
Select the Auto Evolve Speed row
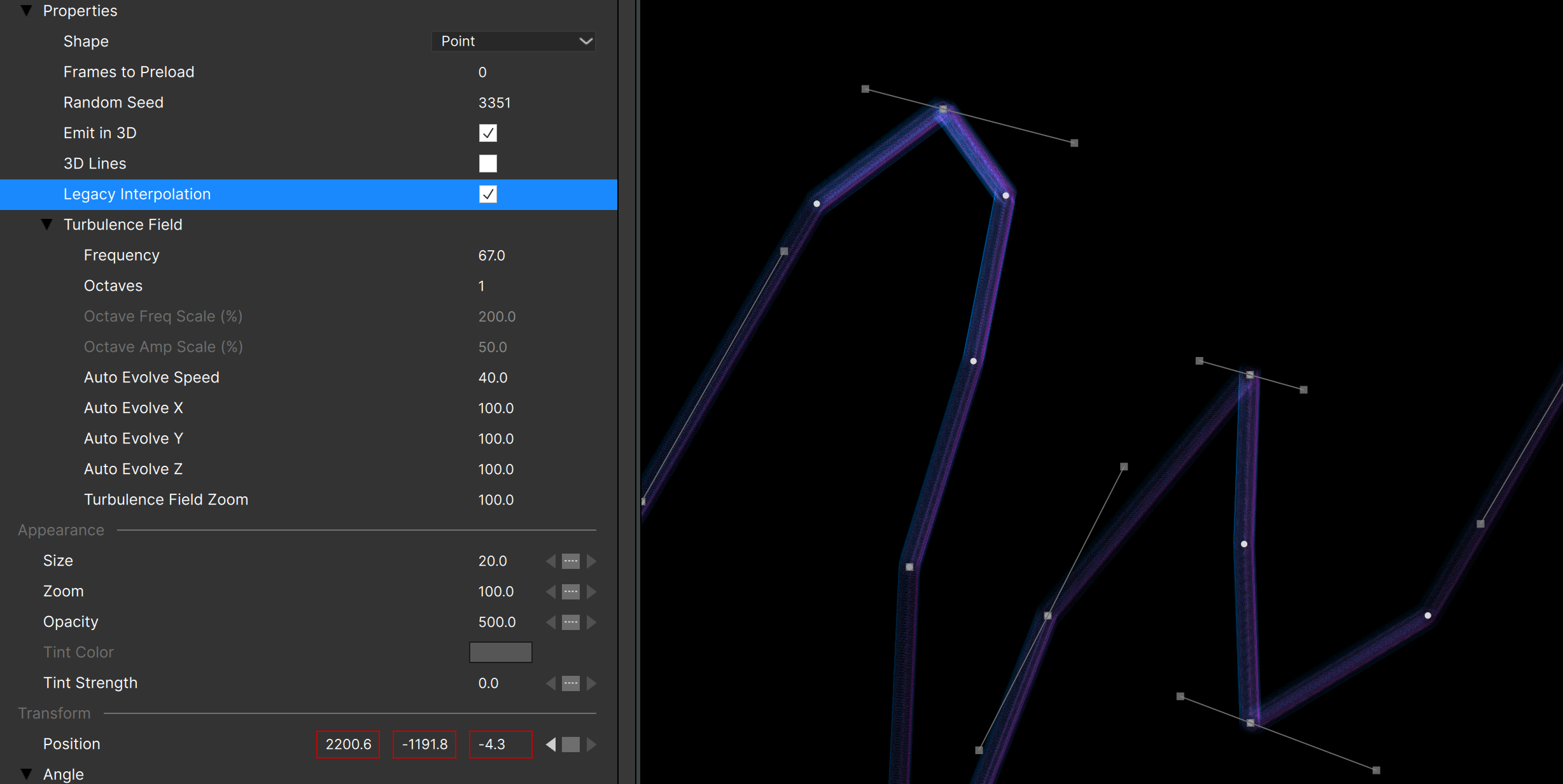151,377
